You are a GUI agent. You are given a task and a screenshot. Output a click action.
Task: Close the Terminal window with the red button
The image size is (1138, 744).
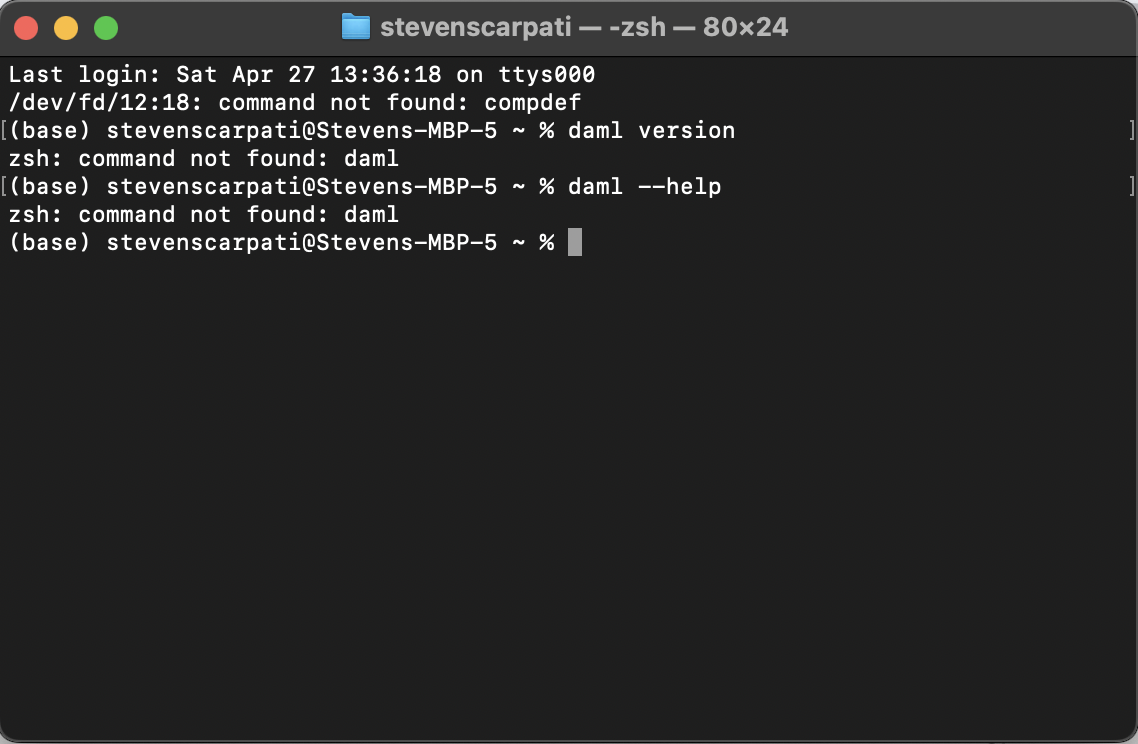click(x=27, y=28)
